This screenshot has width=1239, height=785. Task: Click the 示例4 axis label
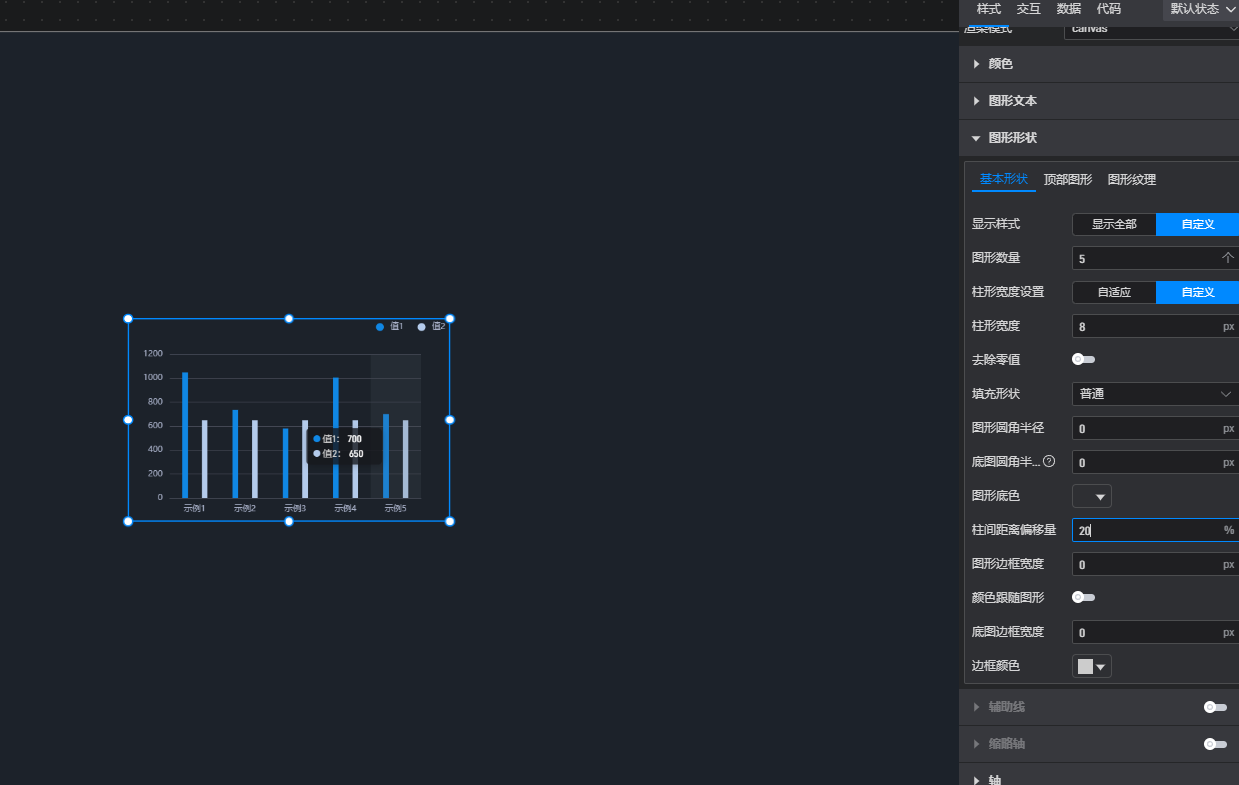pos(346,508)
